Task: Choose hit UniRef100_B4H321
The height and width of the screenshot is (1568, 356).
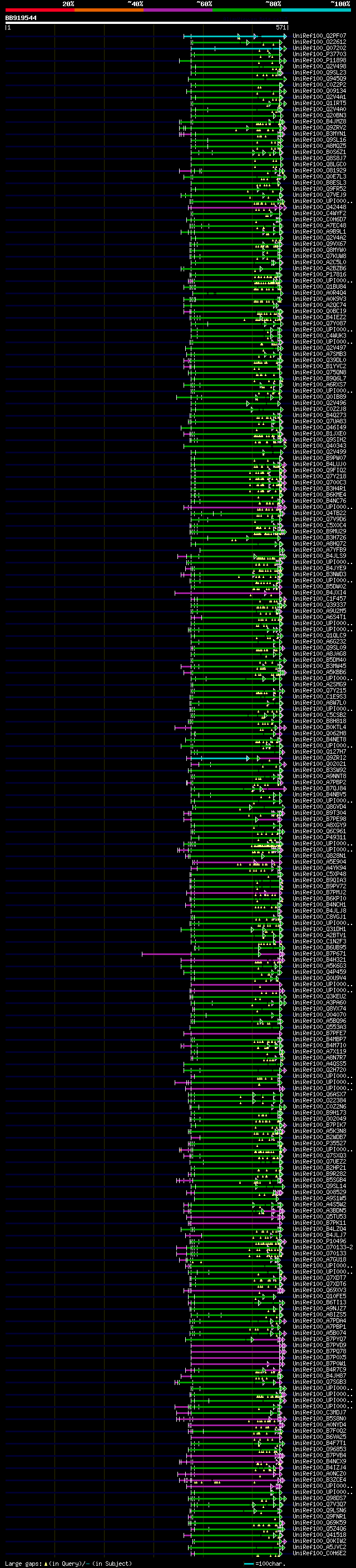Action: pos(319,959)
